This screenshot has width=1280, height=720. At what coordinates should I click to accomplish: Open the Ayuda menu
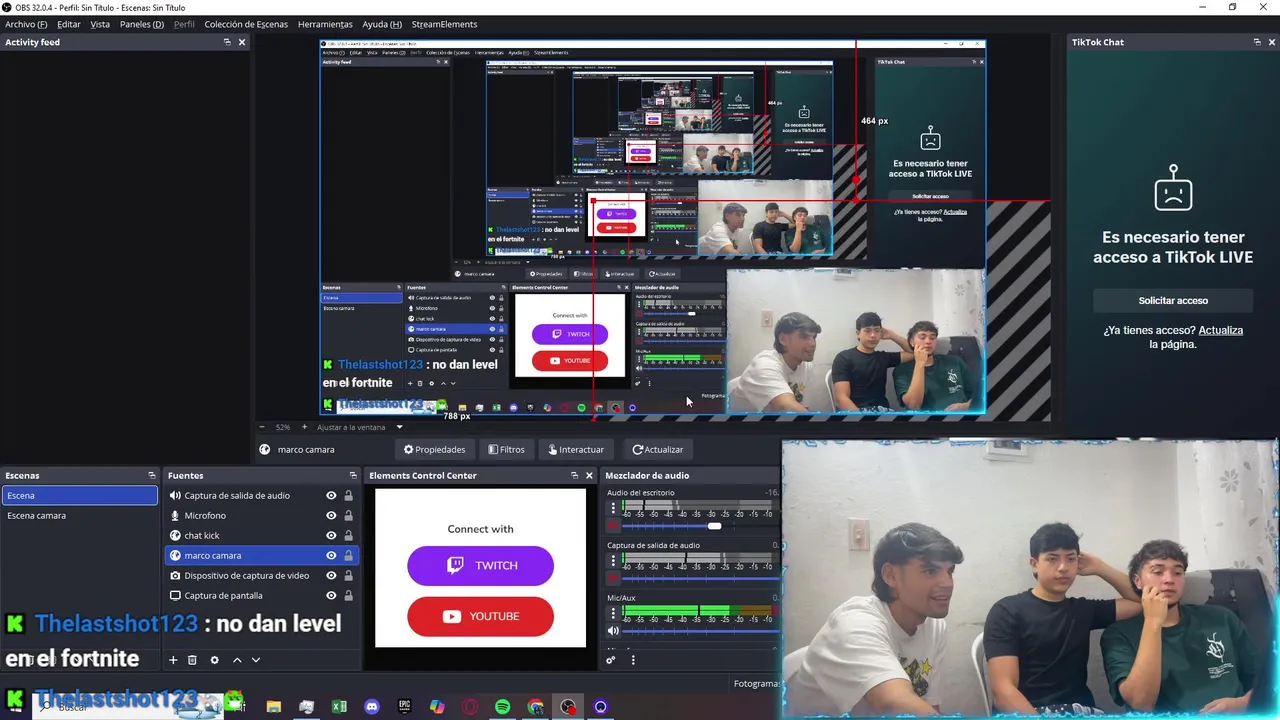382,24
